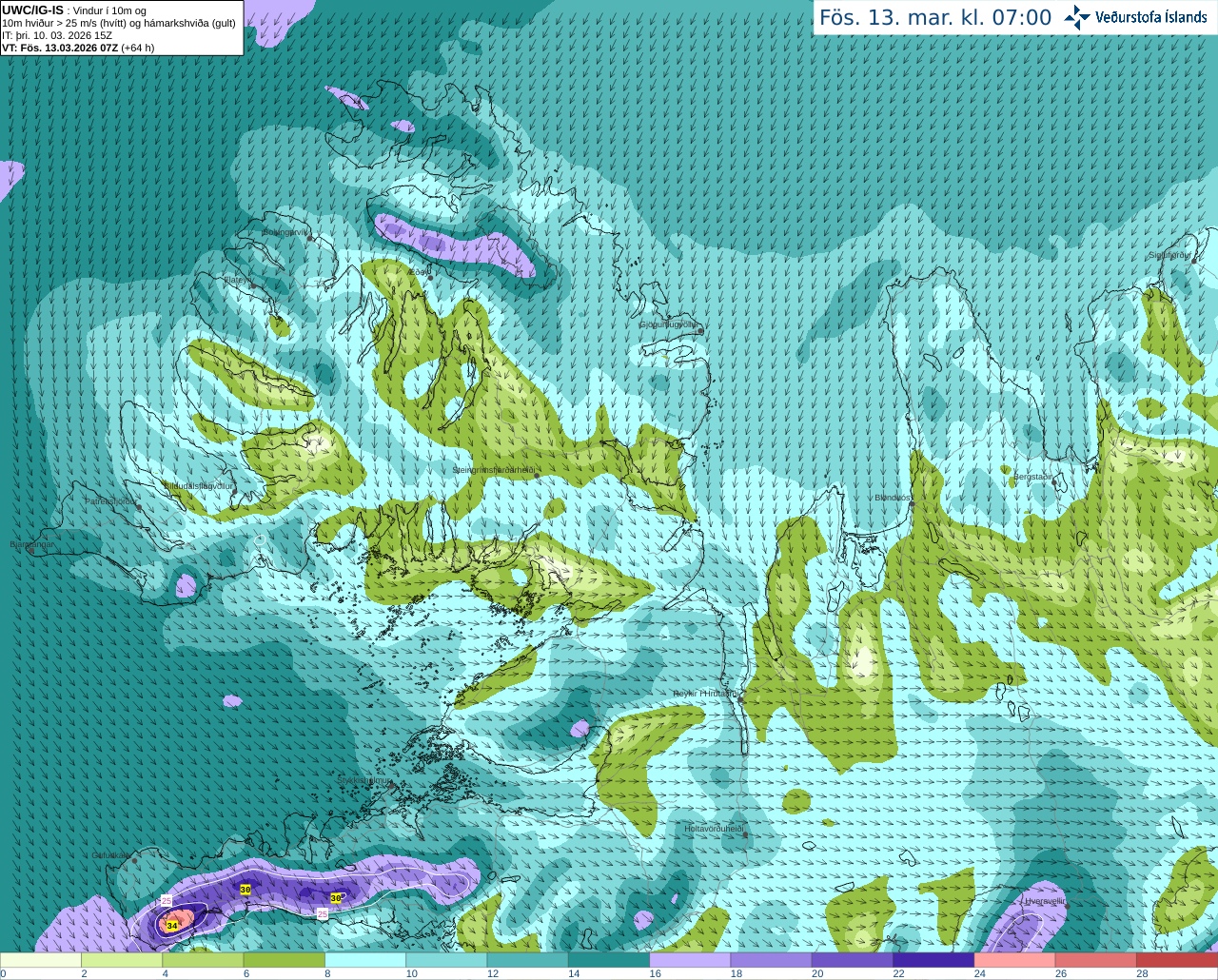
Task: Click the Veðurstofa Íslands wordmark text
Action: pyautogui.click(x=1151, y=17)
